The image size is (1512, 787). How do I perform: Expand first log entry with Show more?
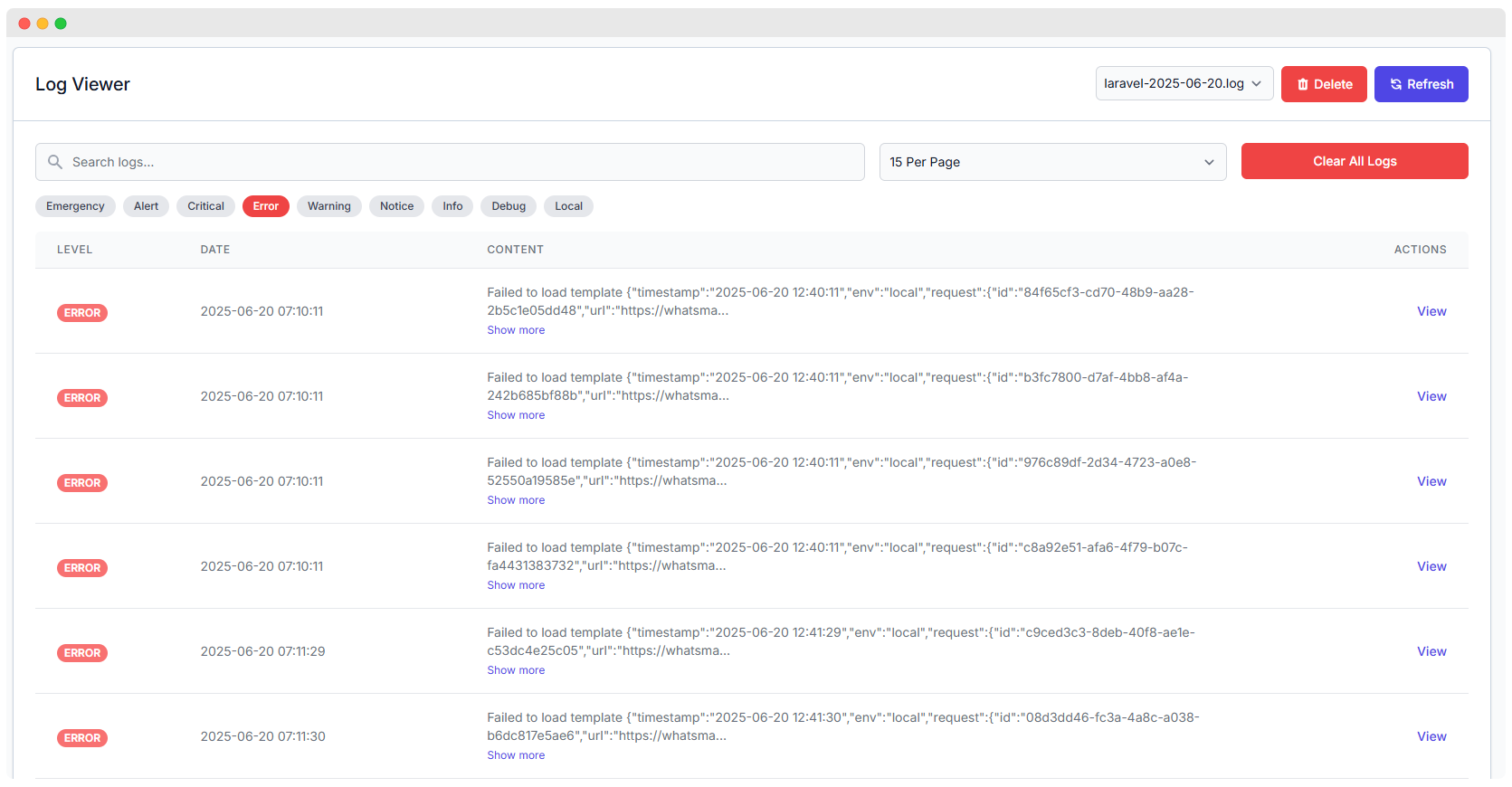click(x=516, y=330)
